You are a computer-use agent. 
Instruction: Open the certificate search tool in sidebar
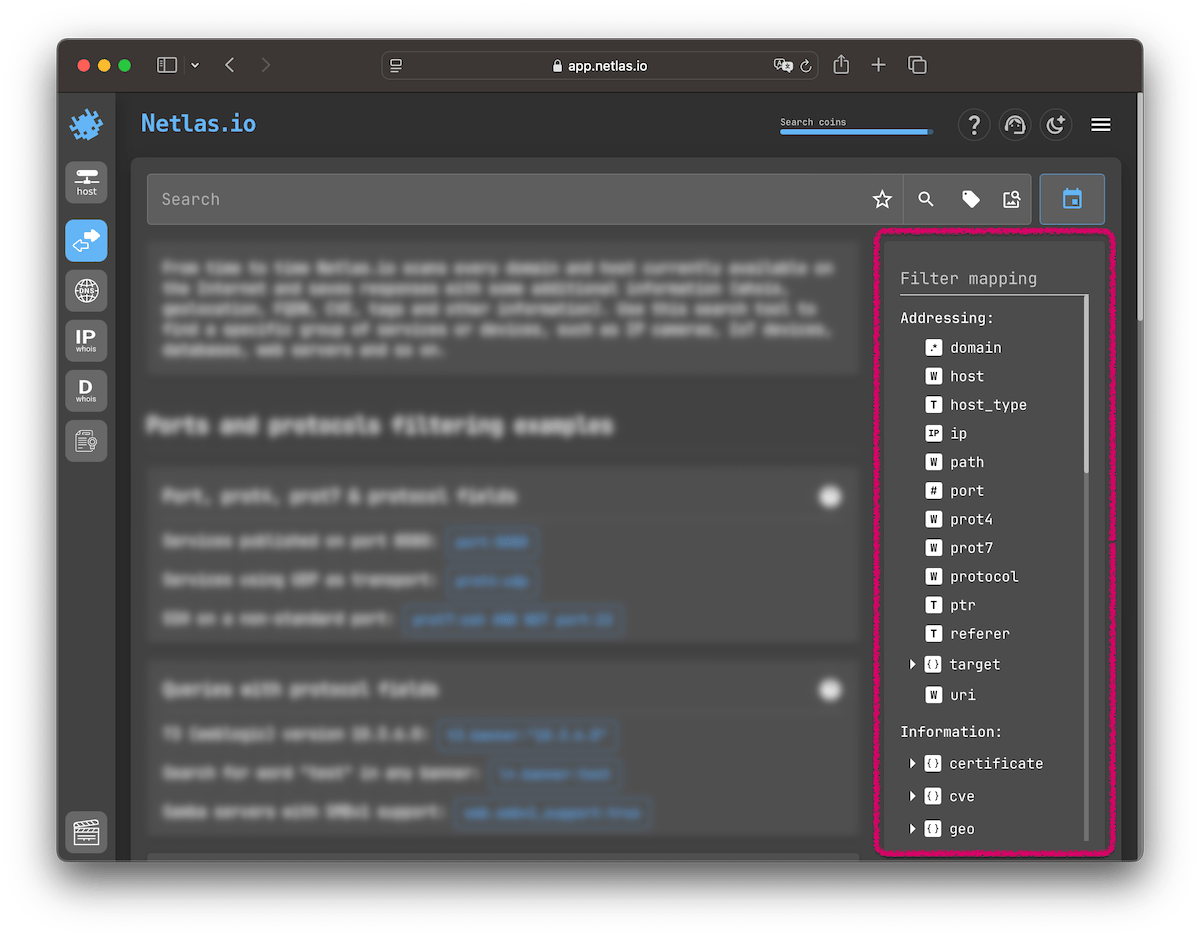point(86,440)
